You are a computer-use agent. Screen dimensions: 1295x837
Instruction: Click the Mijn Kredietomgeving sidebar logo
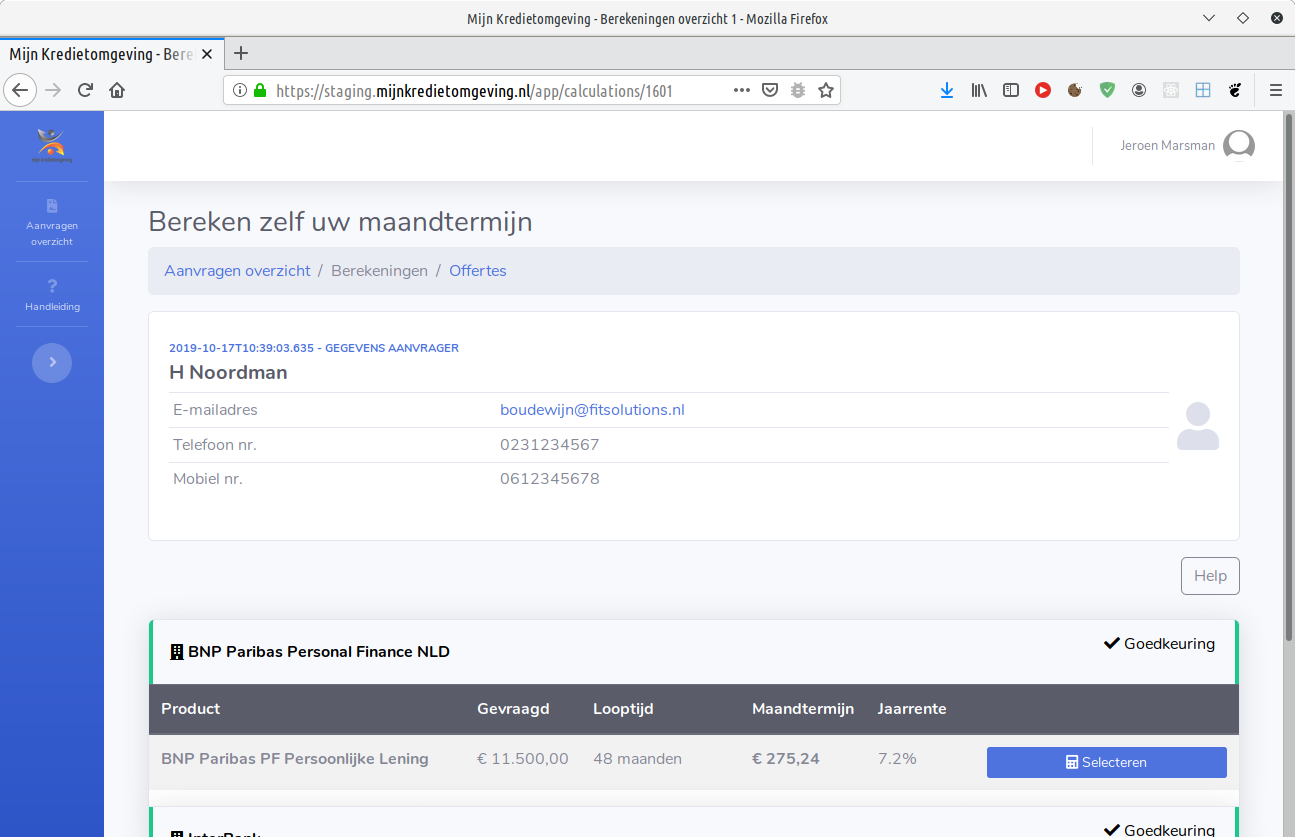tap(52, 146)
